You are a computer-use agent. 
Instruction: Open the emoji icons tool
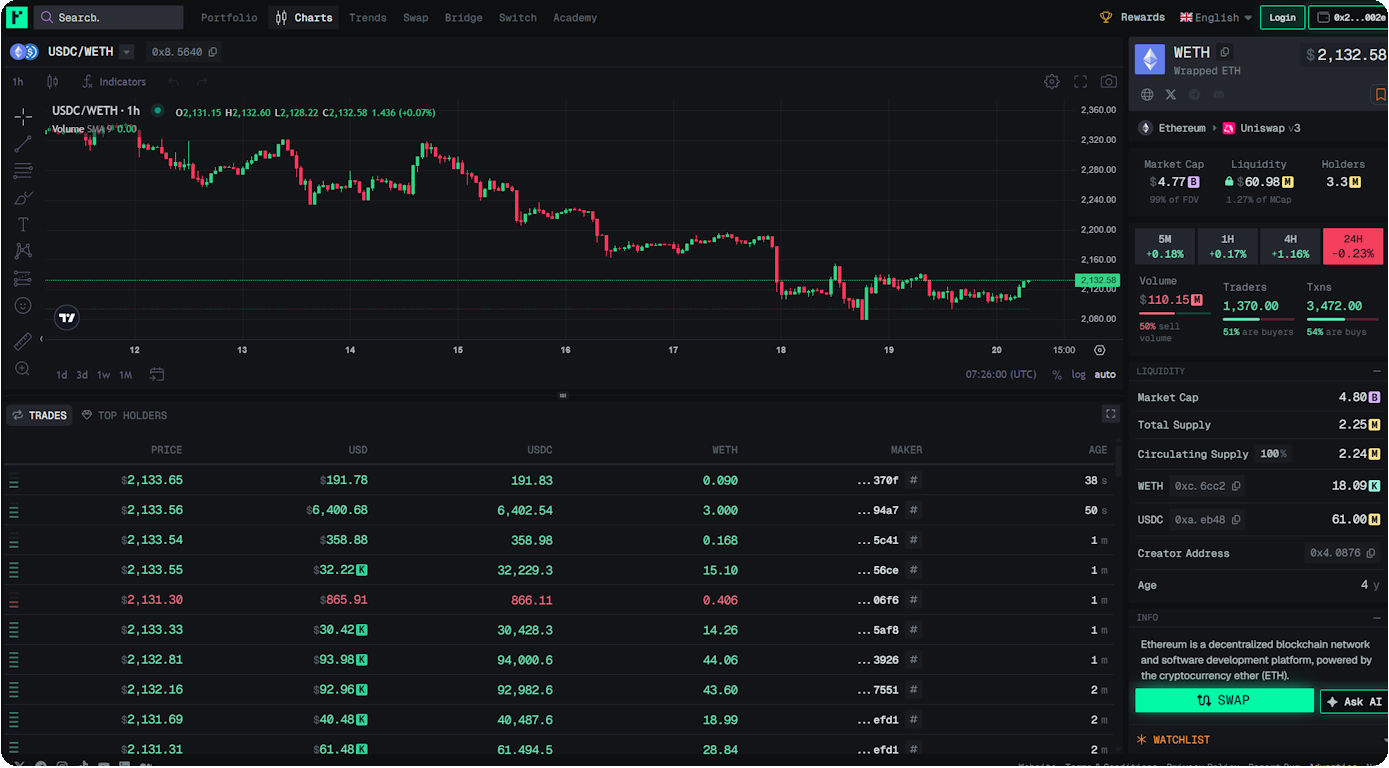[22, 305]
